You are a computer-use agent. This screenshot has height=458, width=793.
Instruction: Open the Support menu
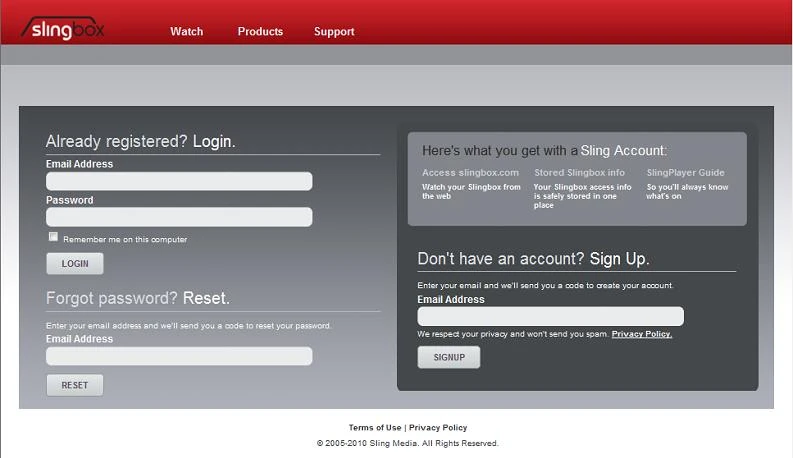[x=334, y=31]
